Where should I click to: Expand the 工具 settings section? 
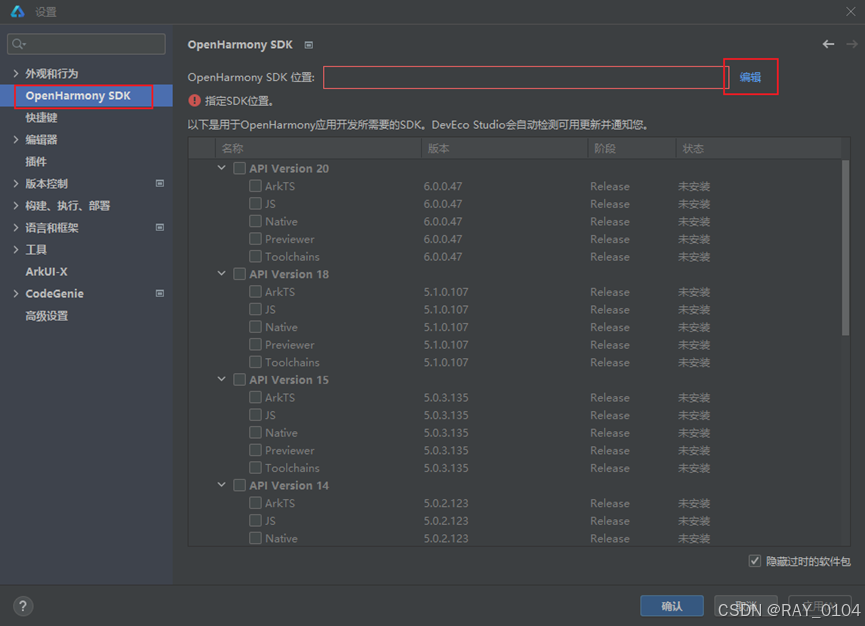pos(15,250)
